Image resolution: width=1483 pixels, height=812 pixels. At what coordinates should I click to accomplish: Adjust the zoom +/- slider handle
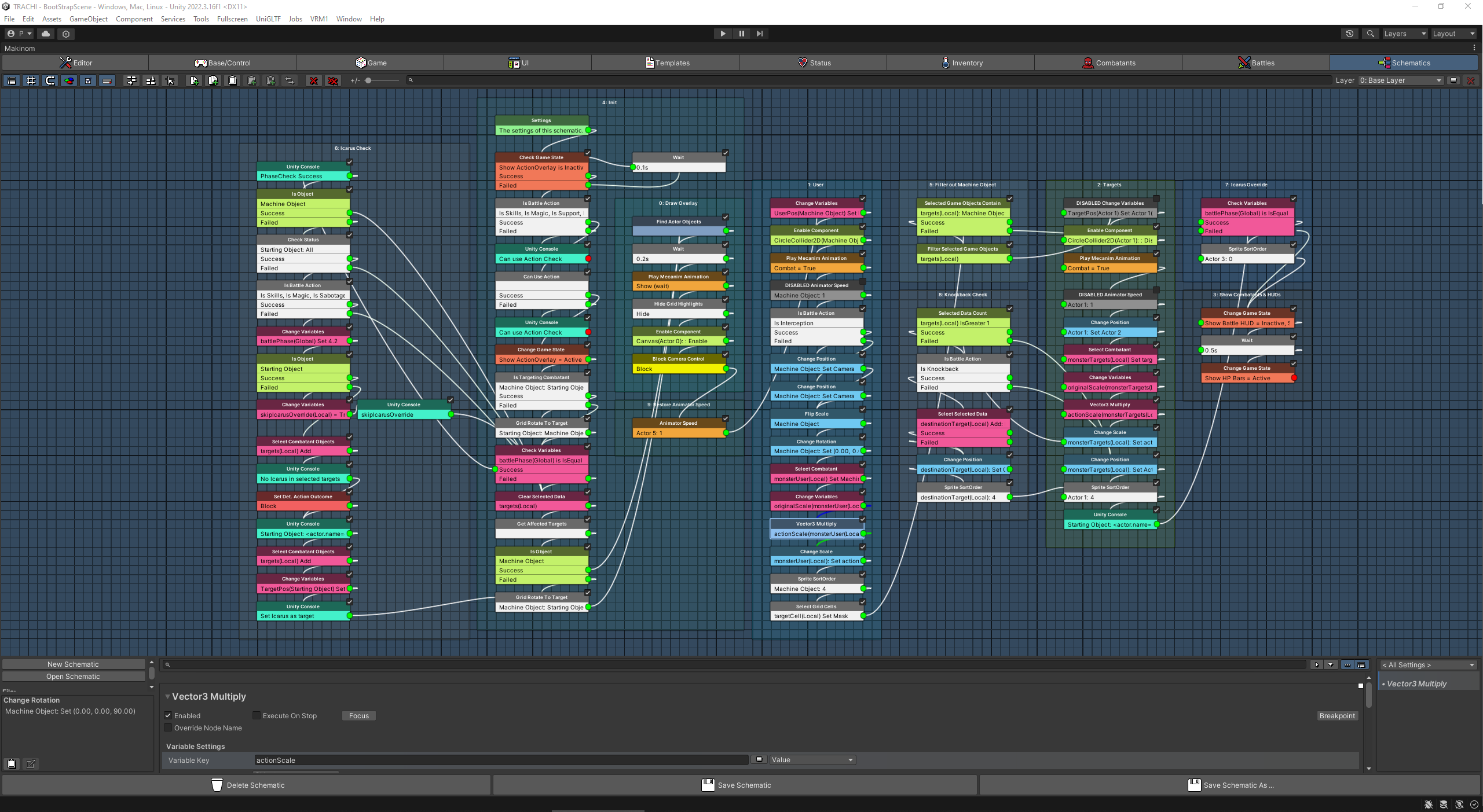[x=368, y=80]
